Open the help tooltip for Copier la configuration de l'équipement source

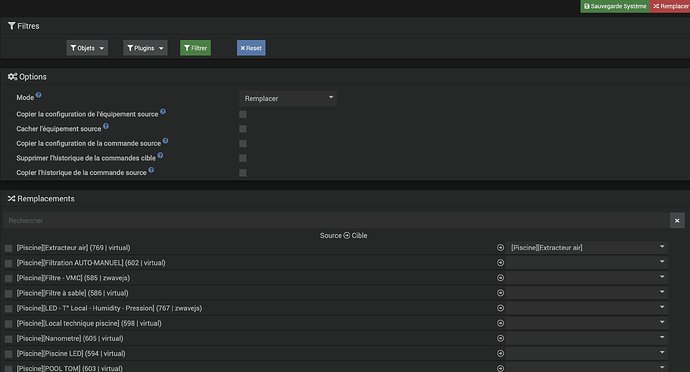pos(163,112)
